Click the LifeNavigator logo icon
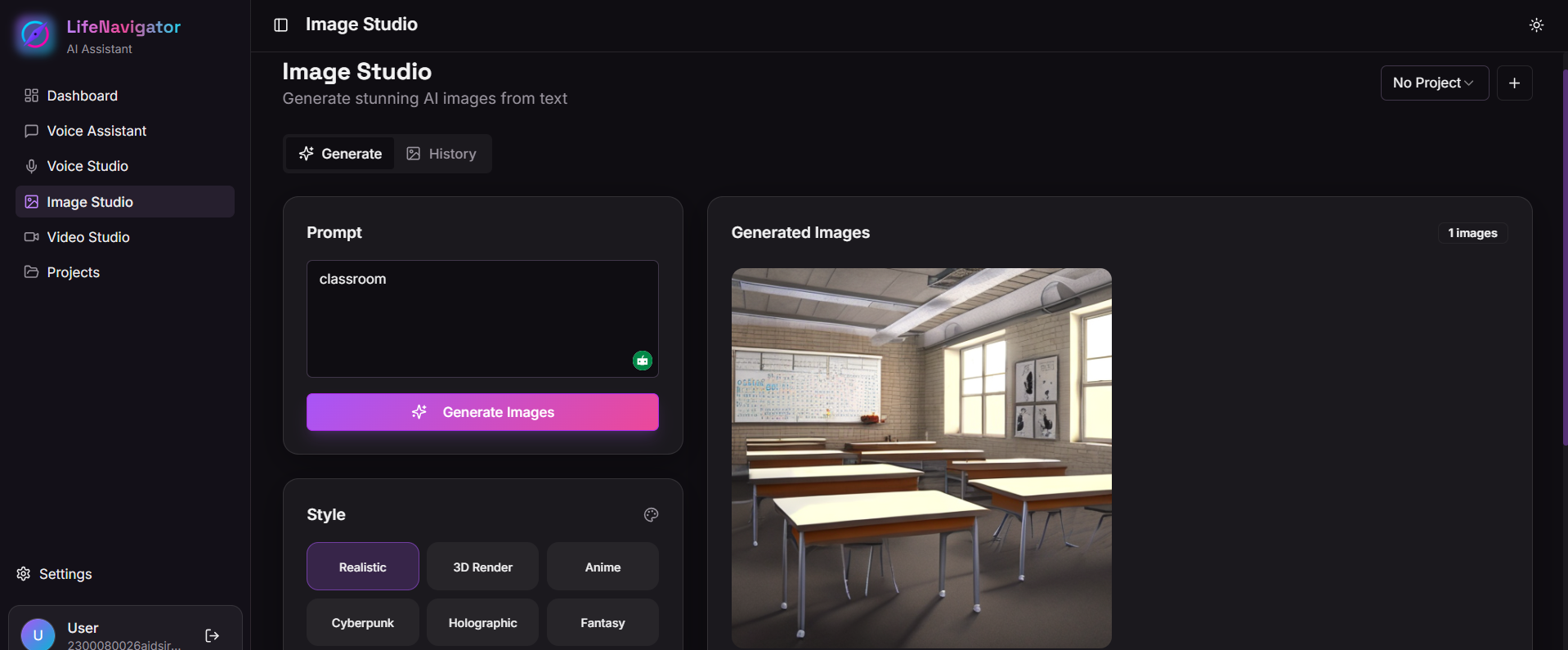 click(35, 35)
